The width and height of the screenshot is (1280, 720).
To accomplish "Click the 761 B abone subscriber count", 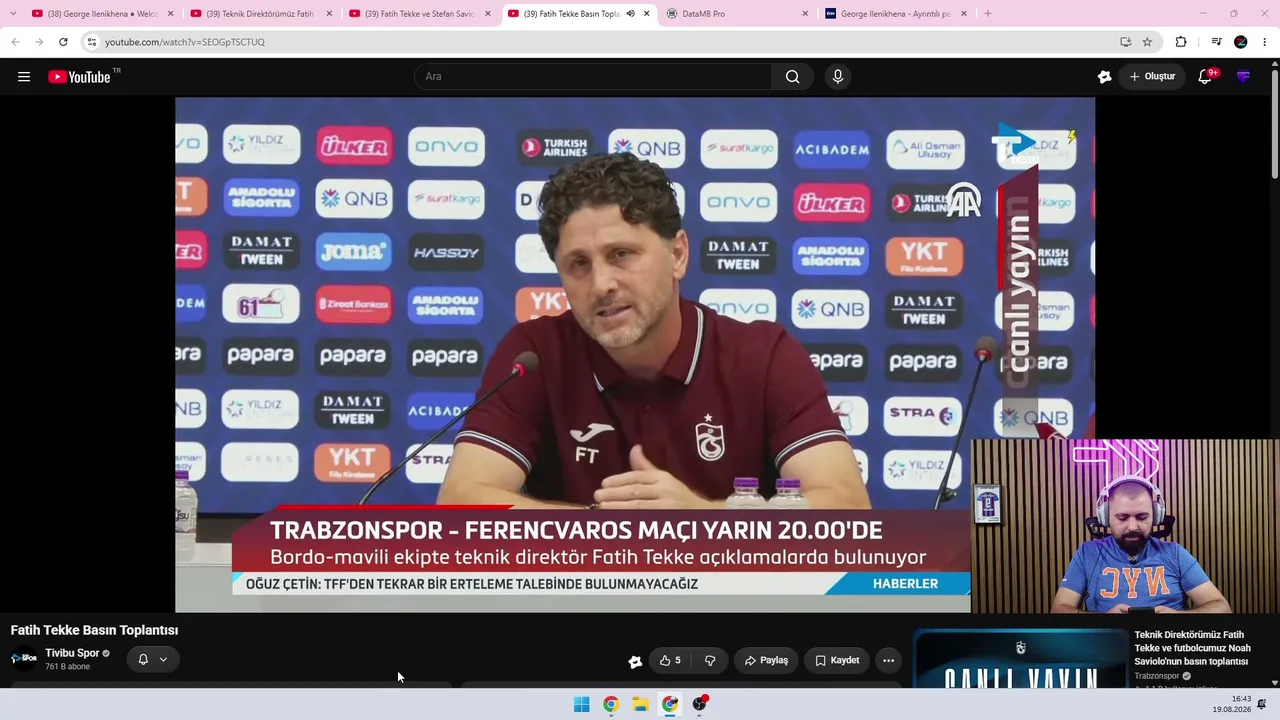I will pyautogui.click(x=67, y=667).
